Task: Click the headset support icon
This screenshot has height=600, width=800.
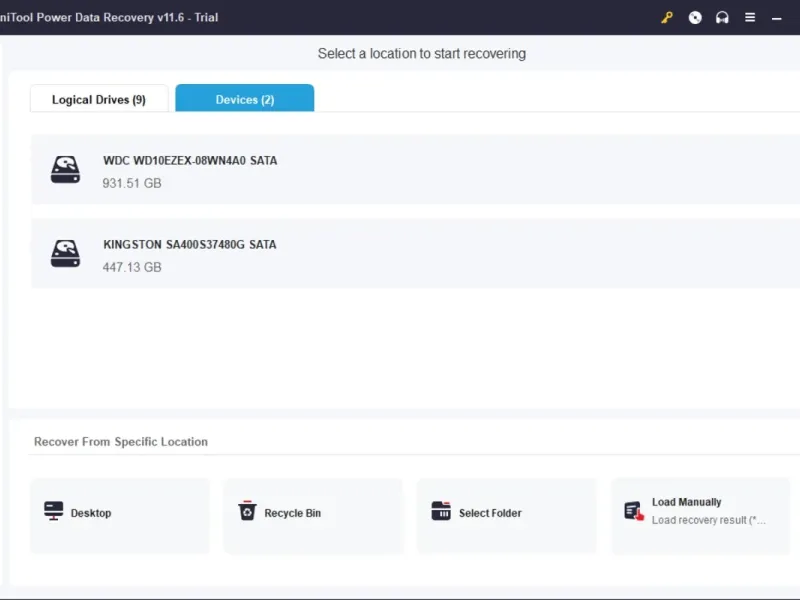Action: click(x=722, y=18)
